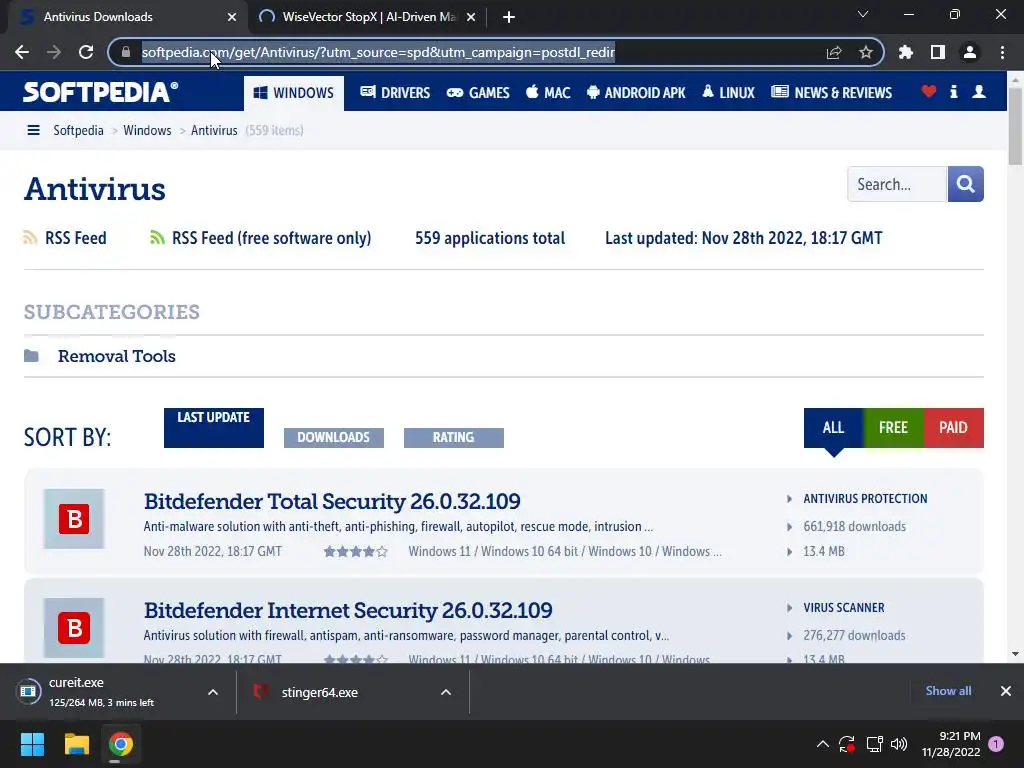1024x768 pixels.
Task: Click the Bitdefender Internet Security icon
Action: (74, 628)
